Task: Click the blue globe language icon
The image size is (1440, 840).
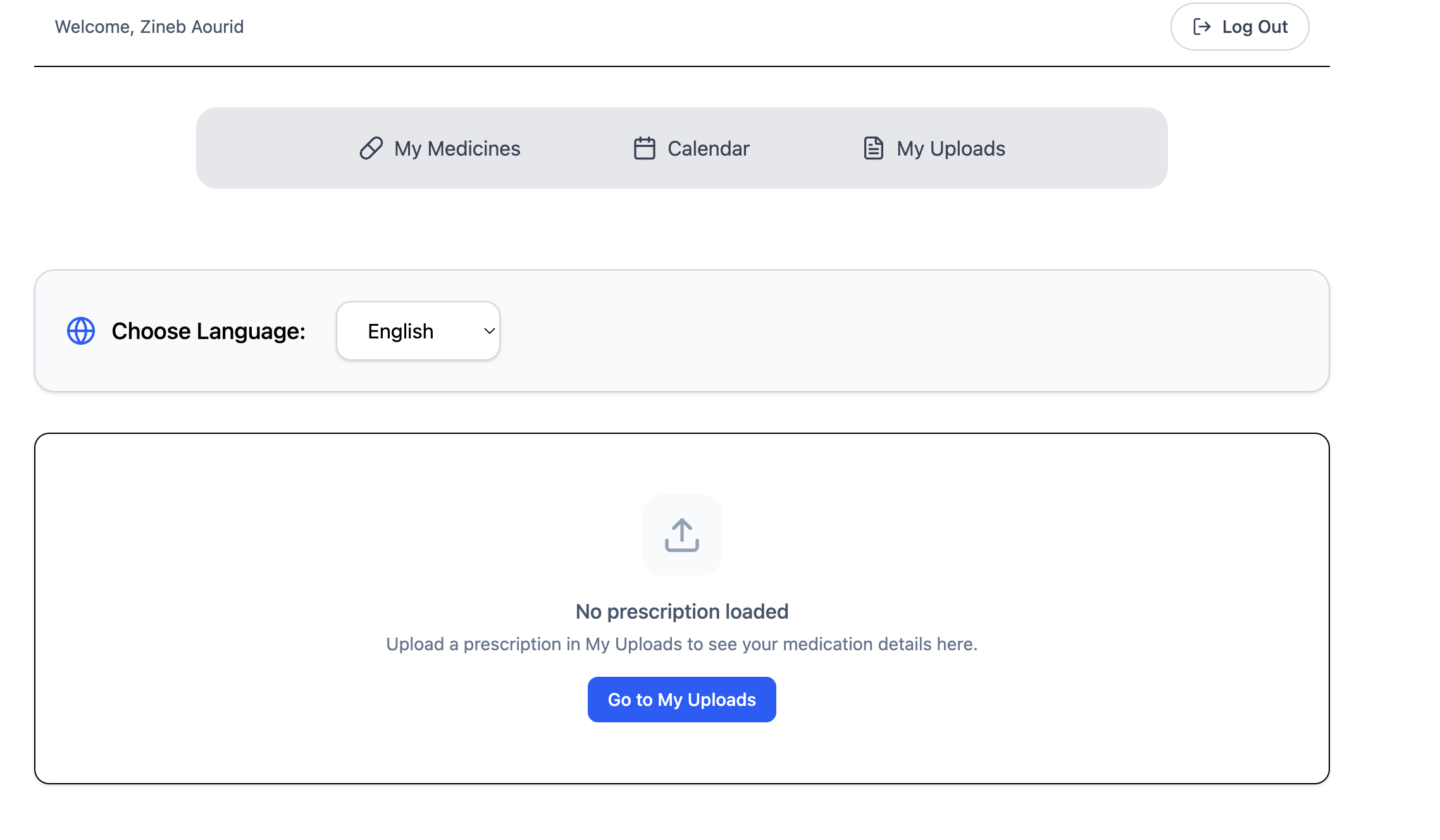Action: point(81,331)
